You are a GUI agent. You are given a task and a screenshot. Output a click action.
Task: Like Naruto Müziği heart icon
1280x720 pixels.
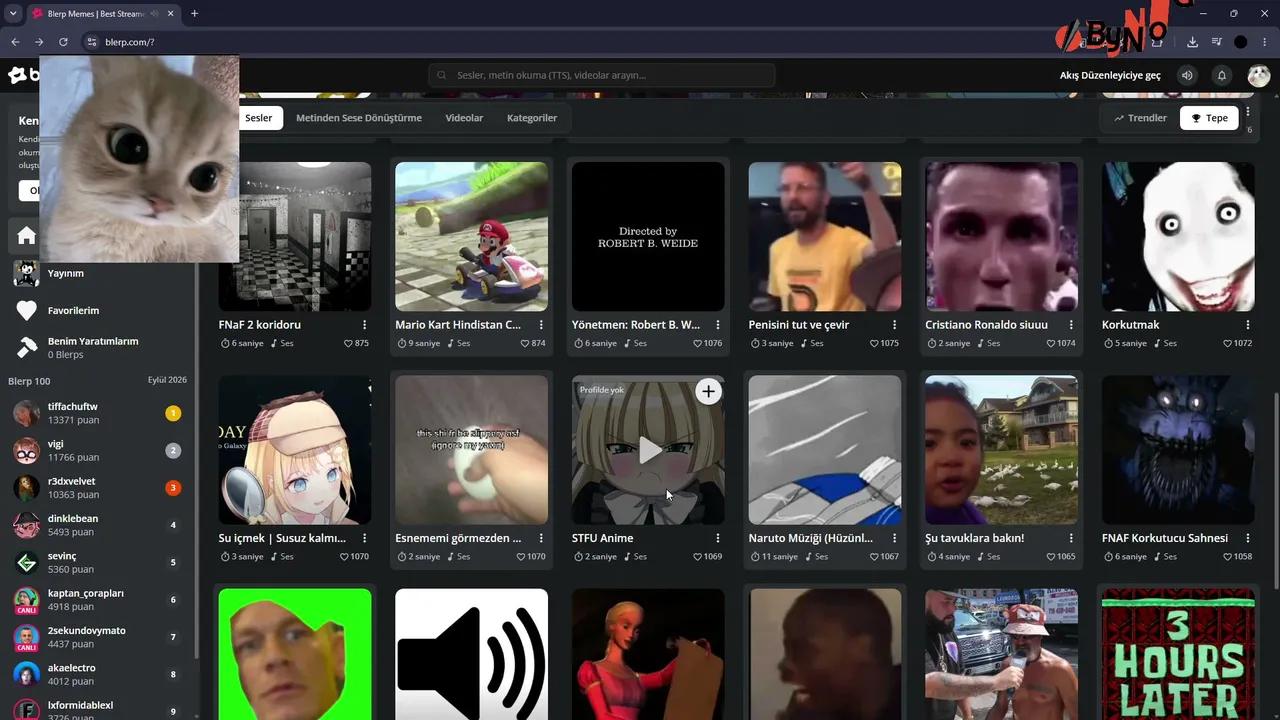(873, 556)
